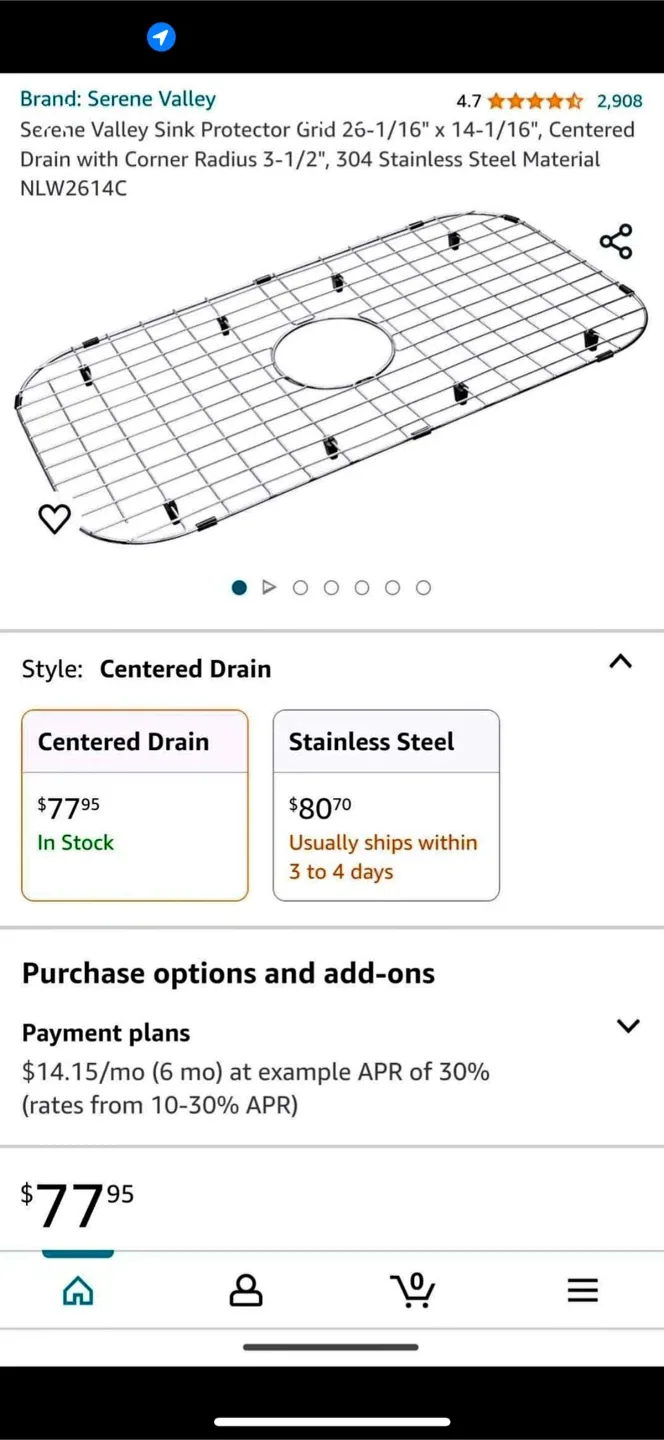This screenshot has height=1440, width=664.
Task: Open your account with the profile icon
Action: 245,1289
